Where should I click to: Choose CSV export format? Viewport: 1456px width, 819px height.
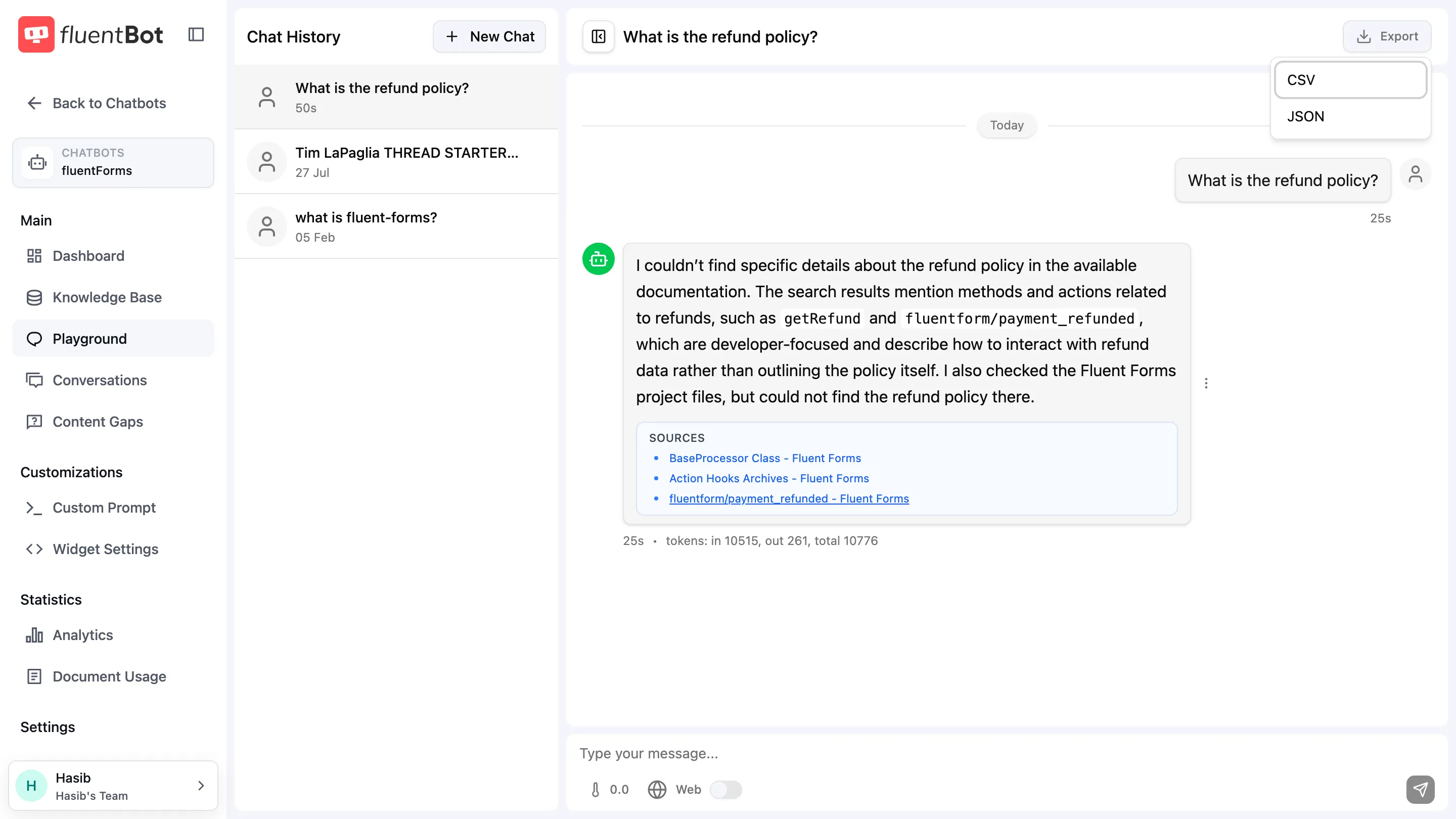1350,80
